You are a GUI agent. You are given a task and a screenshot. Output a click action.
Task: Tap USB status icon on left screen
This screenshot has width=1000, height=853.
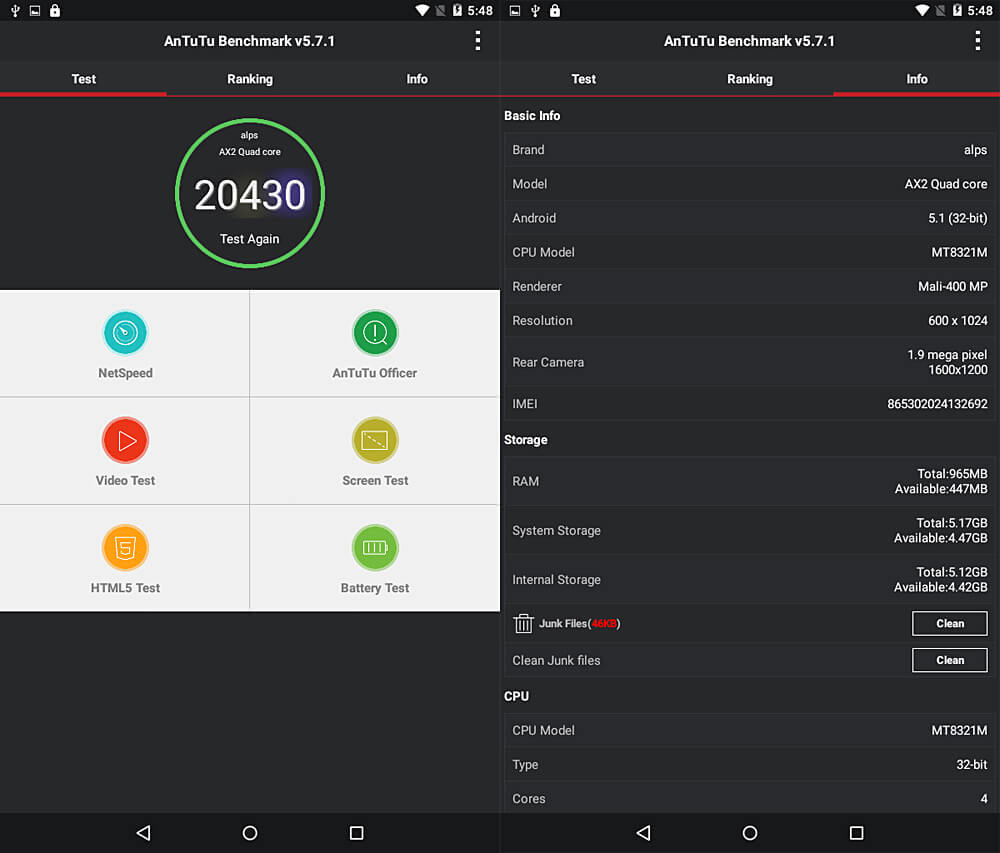tap(15, 10)
